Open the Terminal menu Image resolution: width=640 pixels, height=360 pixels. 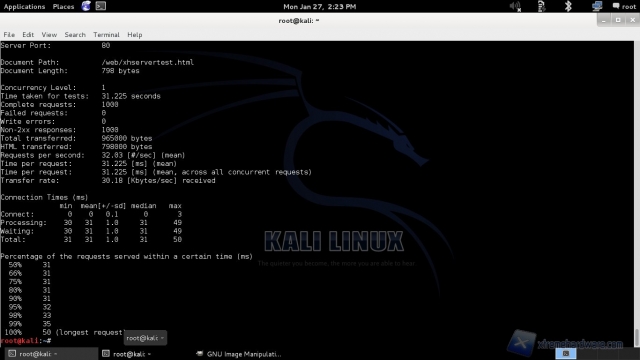click(x=106, y=35)
